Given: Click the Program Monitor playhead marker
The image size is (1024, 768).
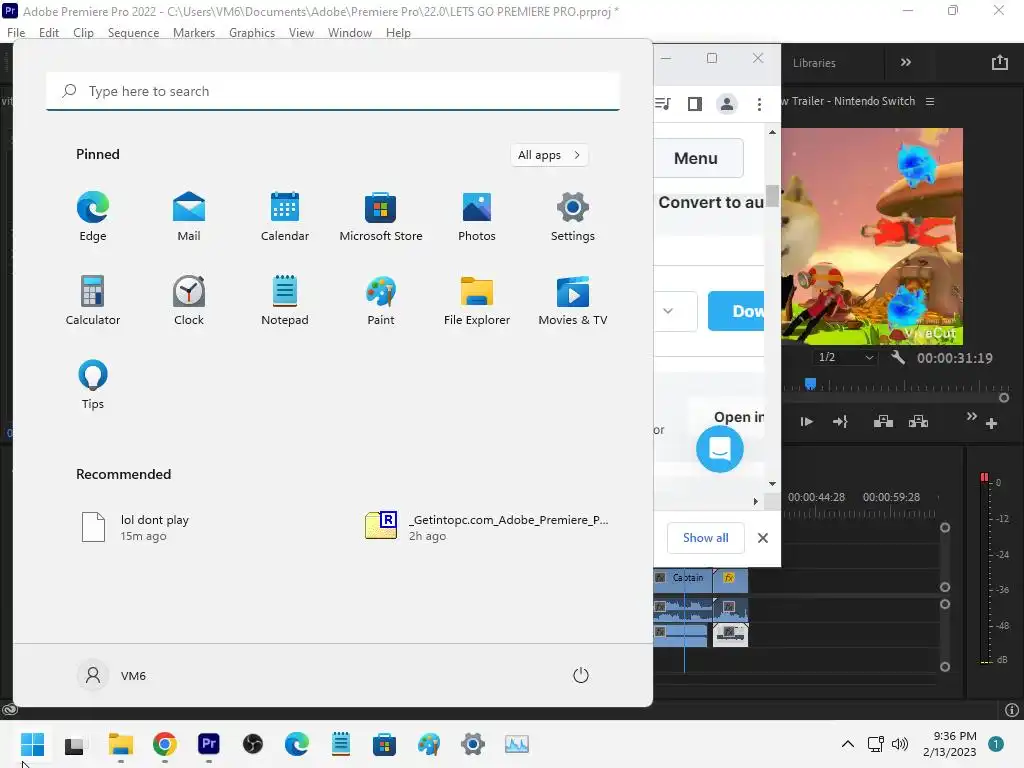Looking at the screenshot, I should click(810, 383).
